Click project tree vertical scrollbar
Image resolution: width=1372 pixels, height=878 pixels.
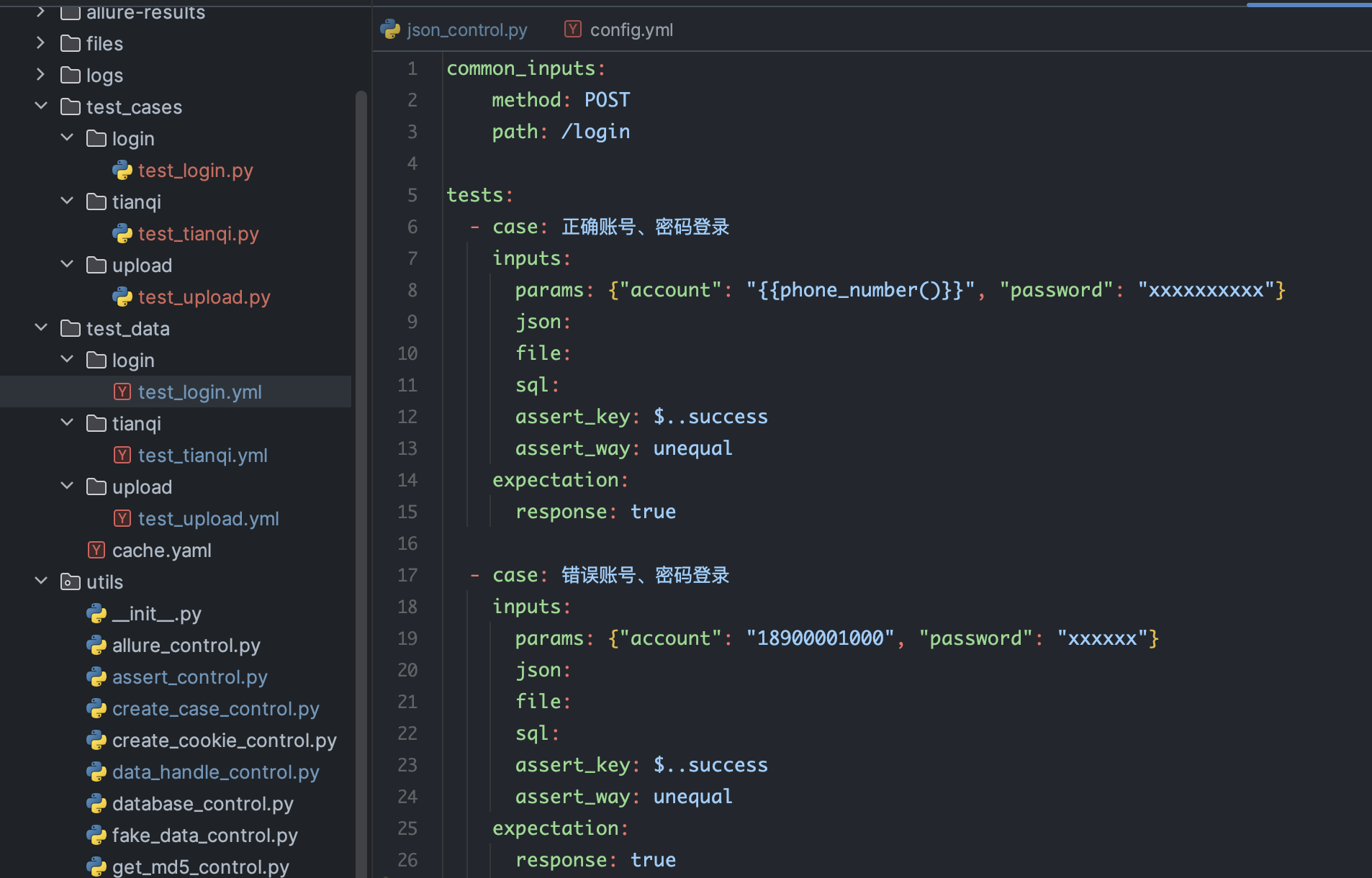(x=361, y=484)
